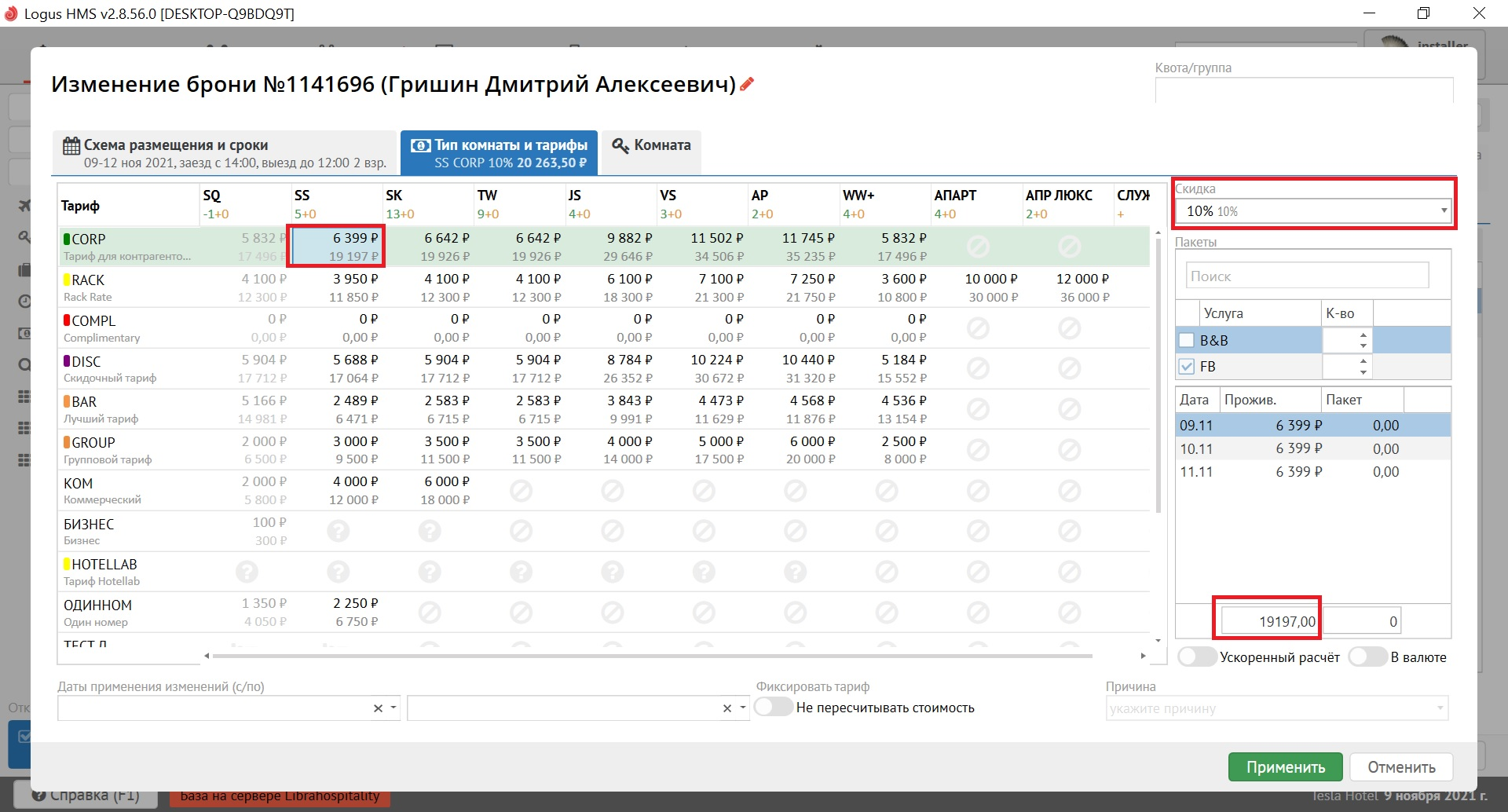Click the Отменить button
This screenshot has height=812, width=1508.
tap(1401, 767)
